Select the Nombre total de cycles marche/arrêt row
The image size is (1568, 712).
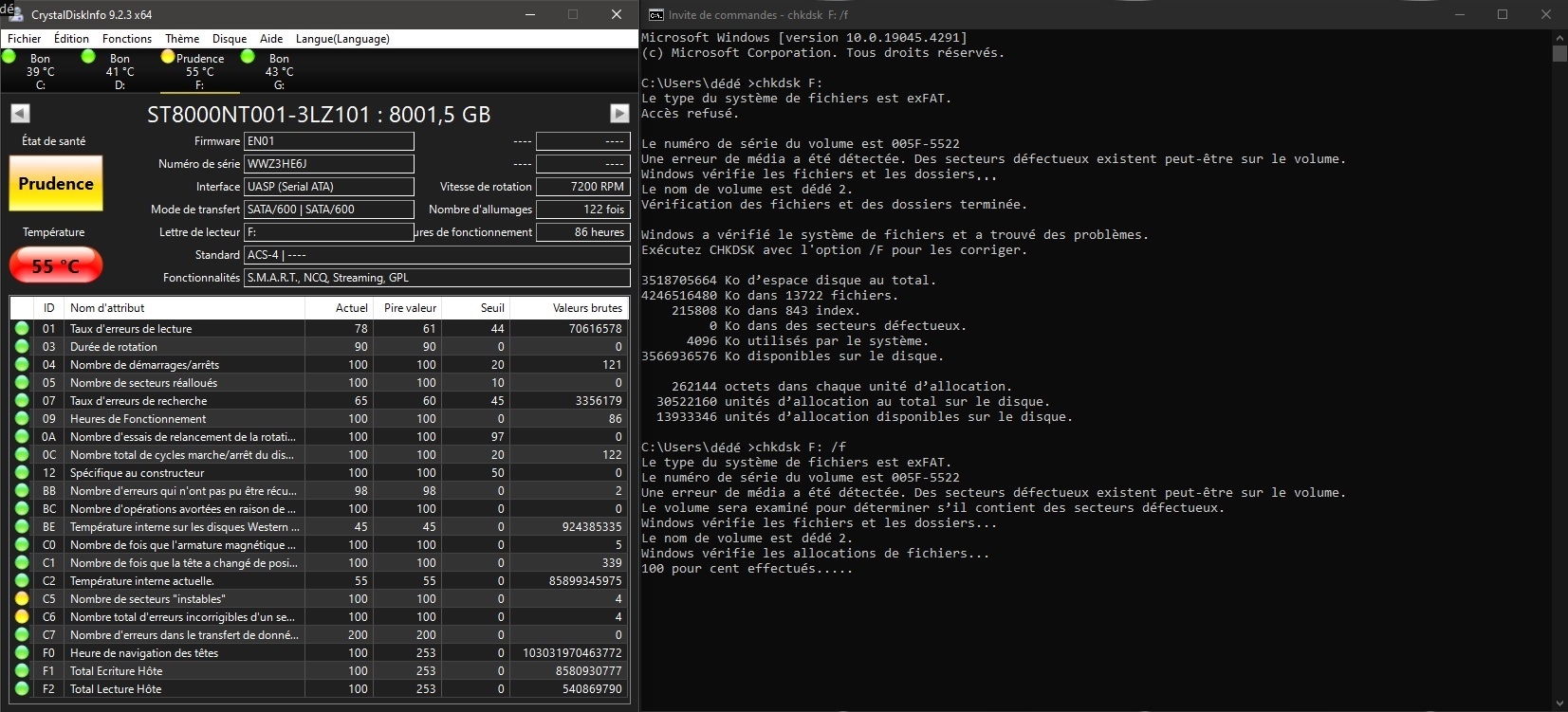[320, 455]
